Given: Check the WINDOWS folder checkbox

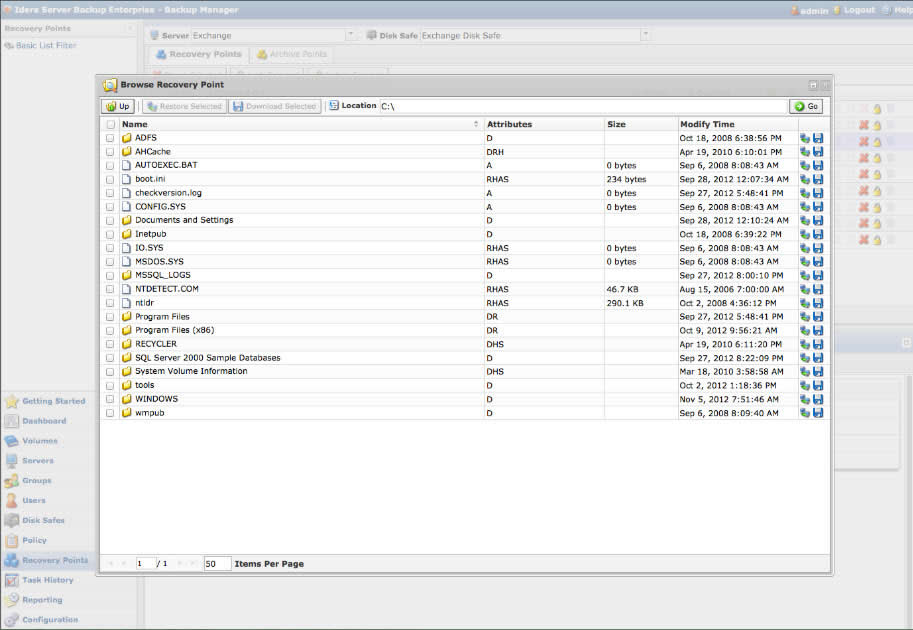Looking at the screenshot, I should (110, 399).
